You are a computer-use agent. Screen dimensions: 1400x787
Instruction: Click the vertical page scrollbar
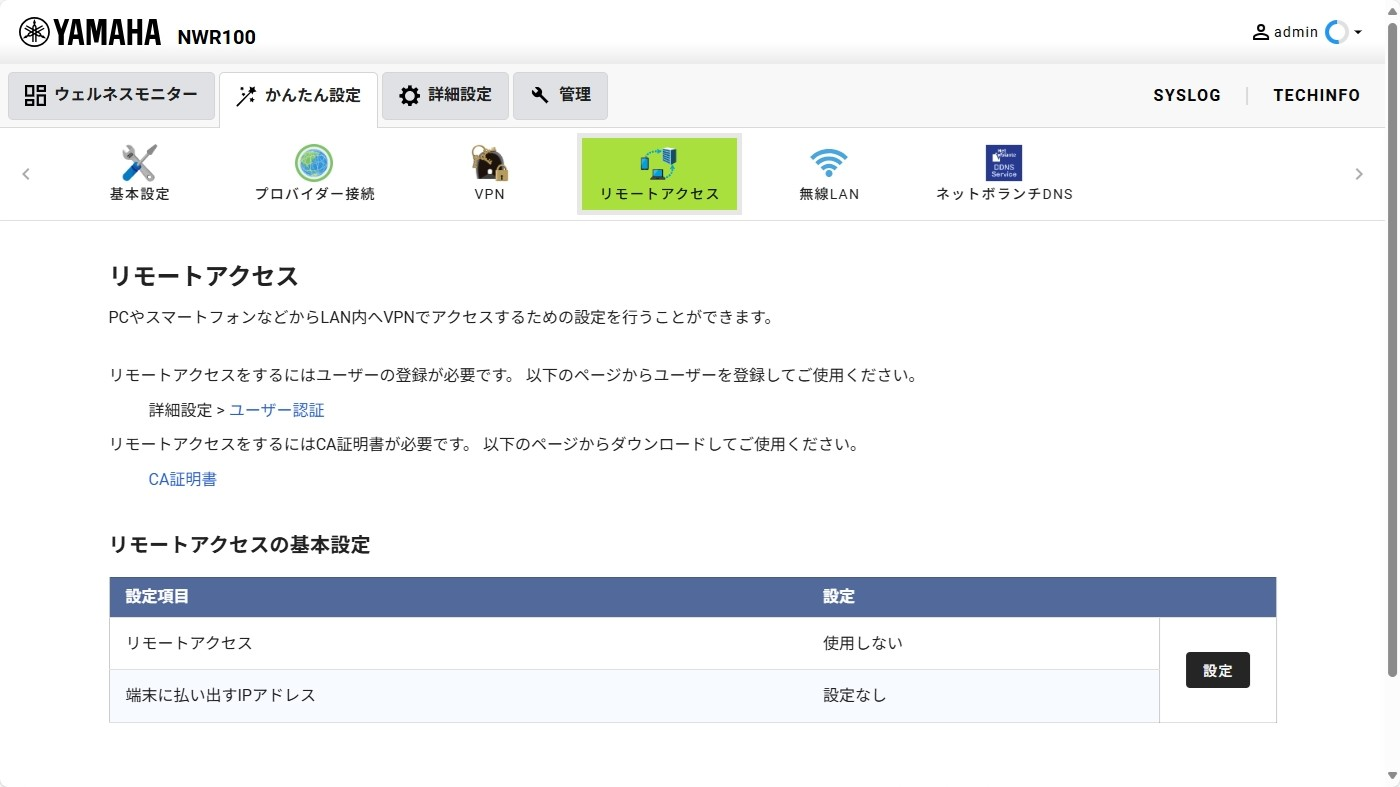pos(1392,350)
